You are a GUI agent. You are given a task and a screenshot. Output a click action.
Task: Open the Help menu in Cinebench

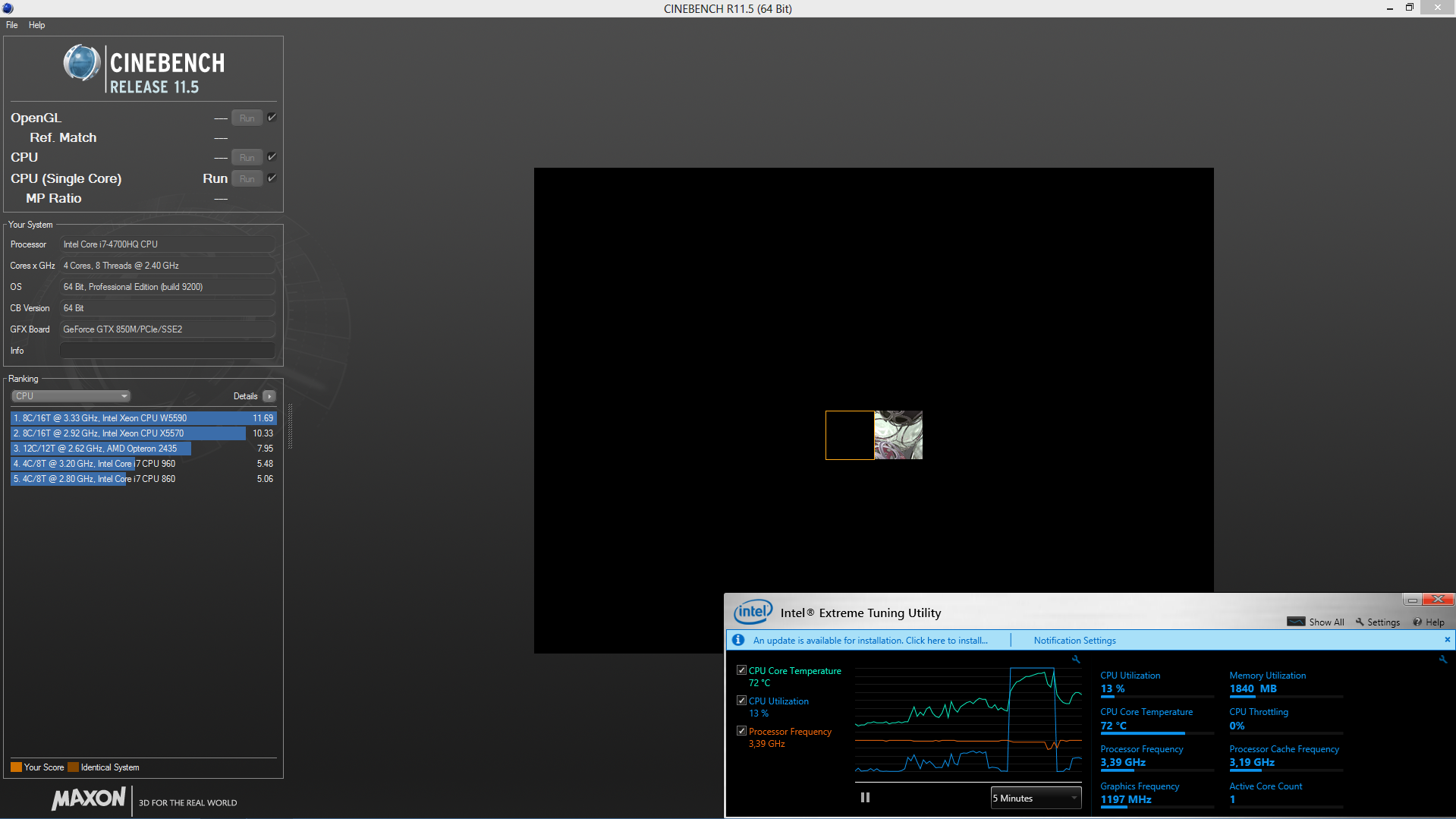coord(36,25)
